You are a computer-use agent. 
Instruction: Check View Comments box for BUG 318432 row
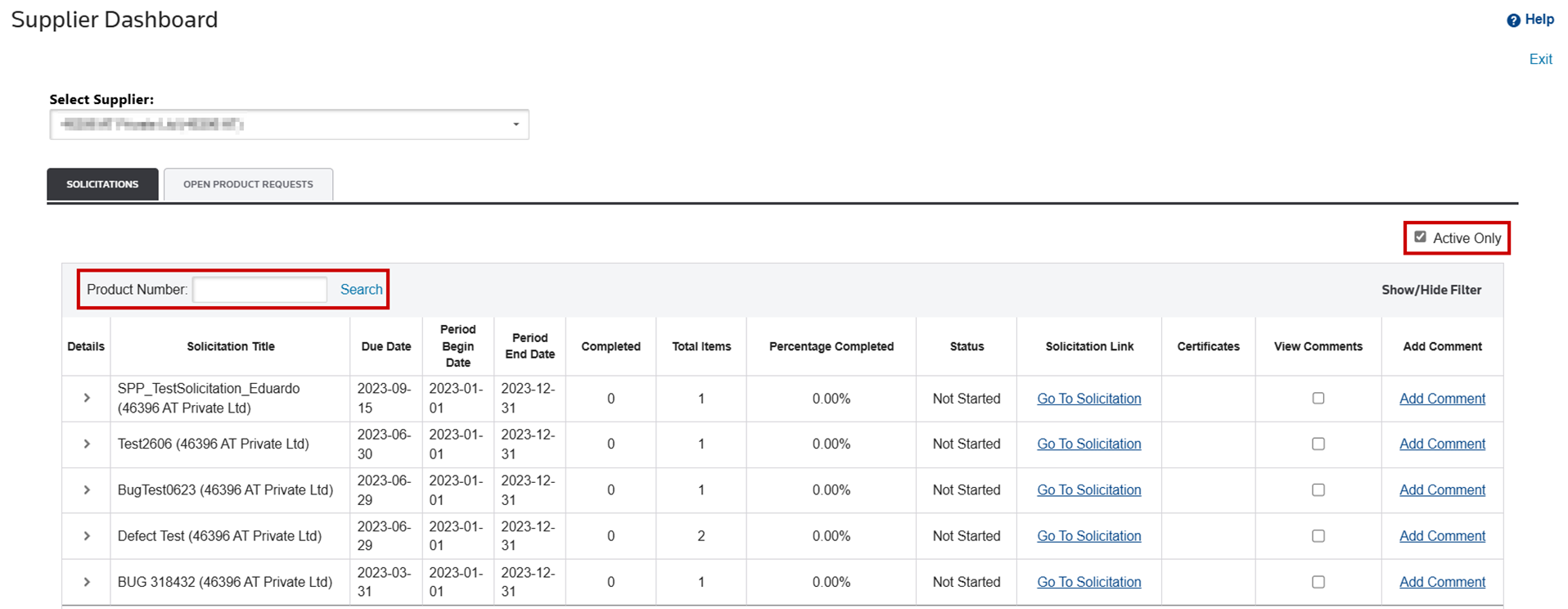pos(1318,582)
